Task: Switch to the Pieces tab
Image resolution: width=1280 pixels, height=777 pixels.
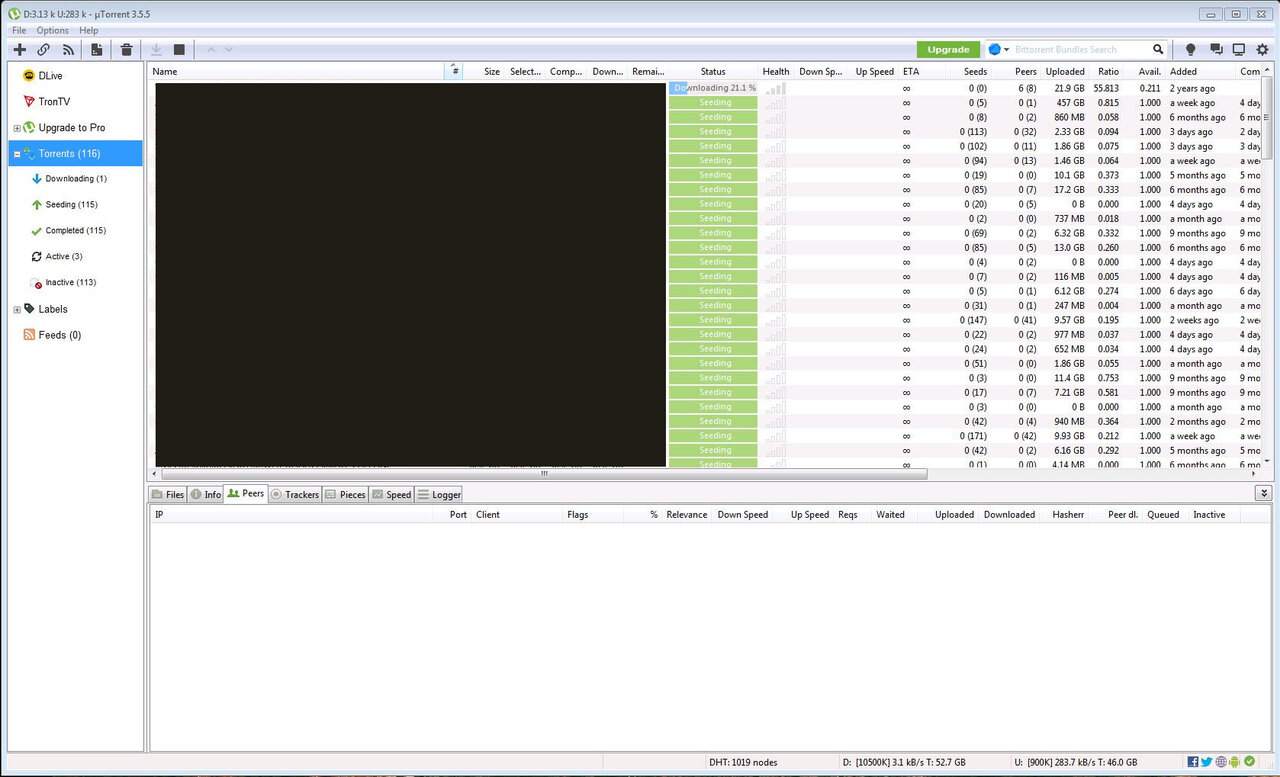Action: [x=345, y=494]
